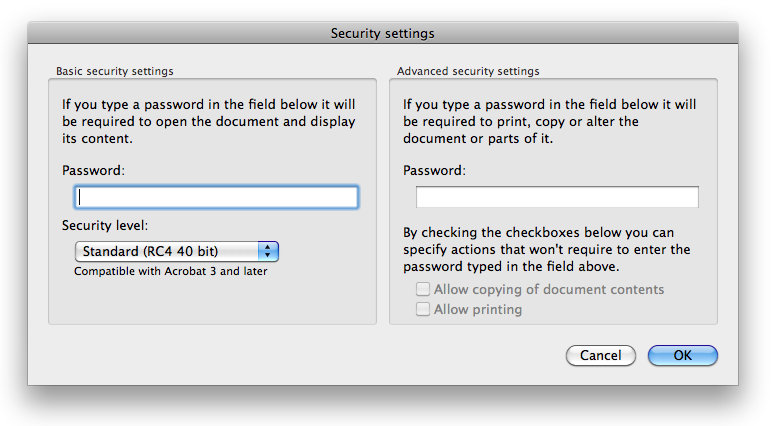This screenshot has height=426, width=772.
Task: Click the Basic security Password input field
Action: point(216,197)
